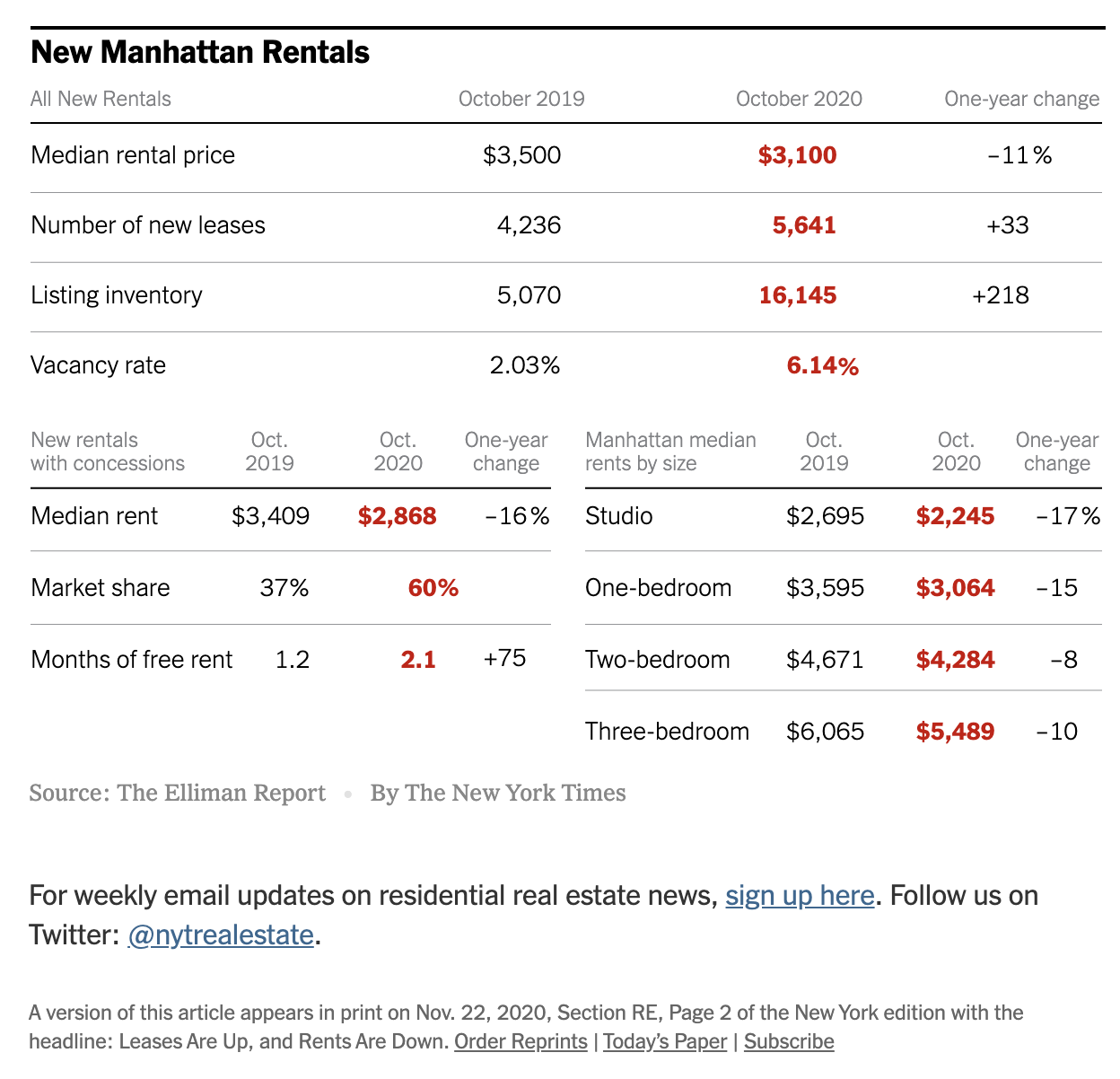Screen dimensions: 1120x1079
Task: Open the @nytrealestate Twitter link
Action: [221, 935]
